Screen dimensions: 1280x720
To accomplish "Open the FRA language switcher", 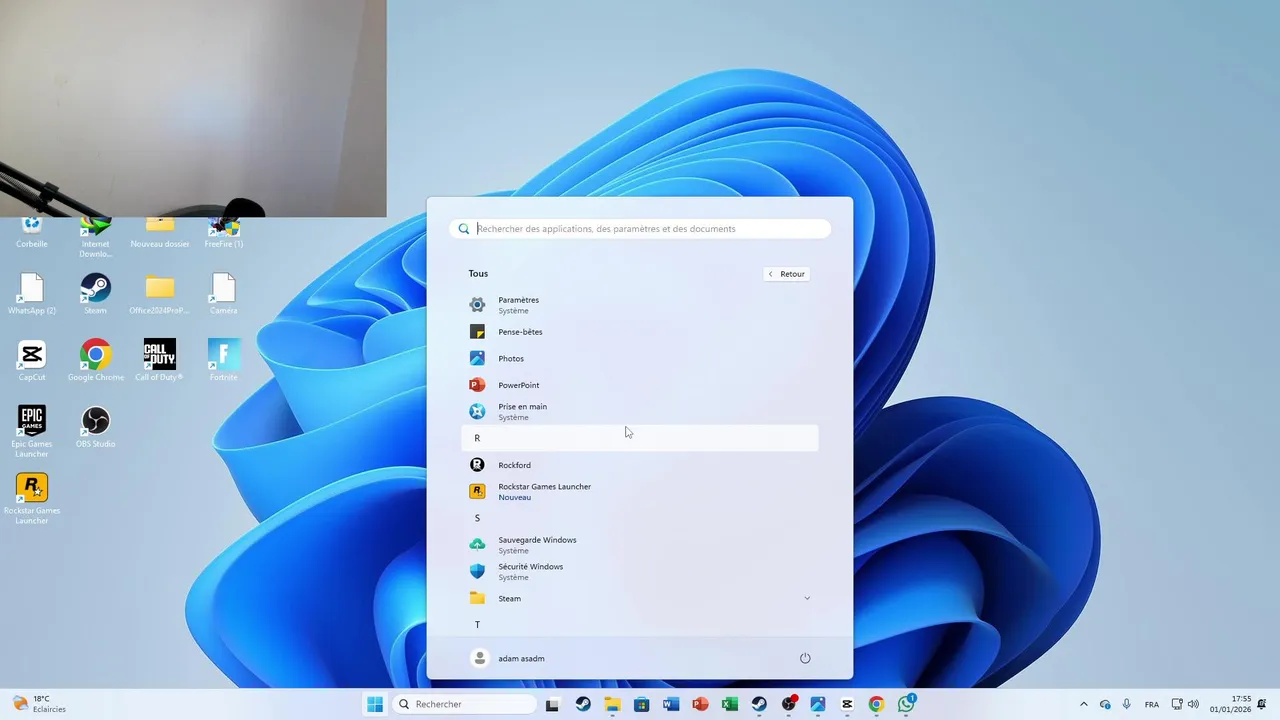I will click(1152, 704).
